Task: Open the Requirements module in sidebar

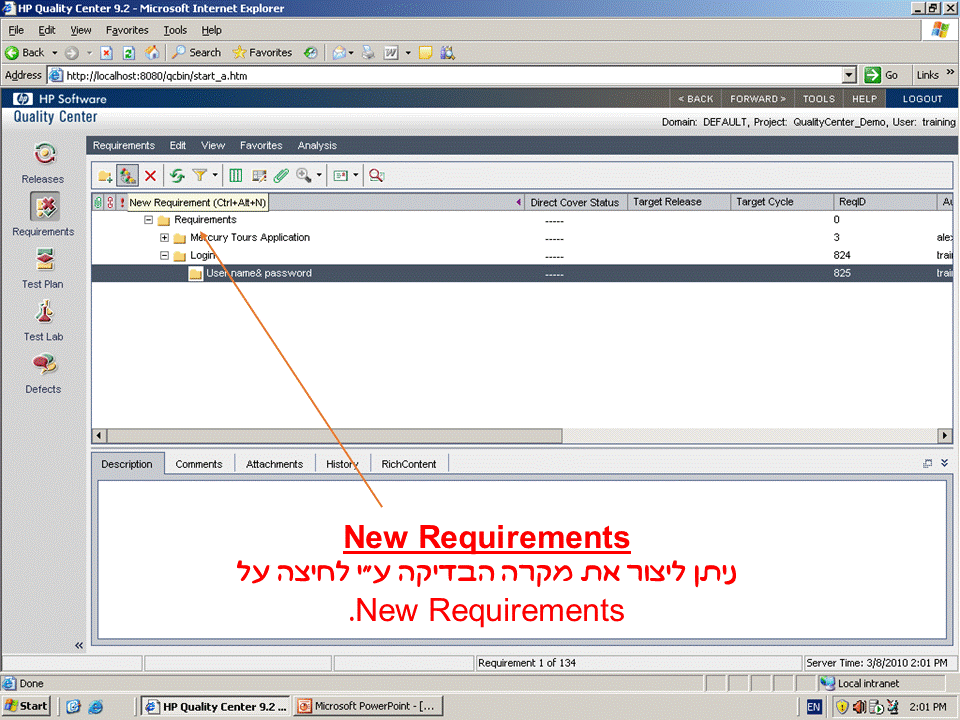Action: tap(43, 214)
